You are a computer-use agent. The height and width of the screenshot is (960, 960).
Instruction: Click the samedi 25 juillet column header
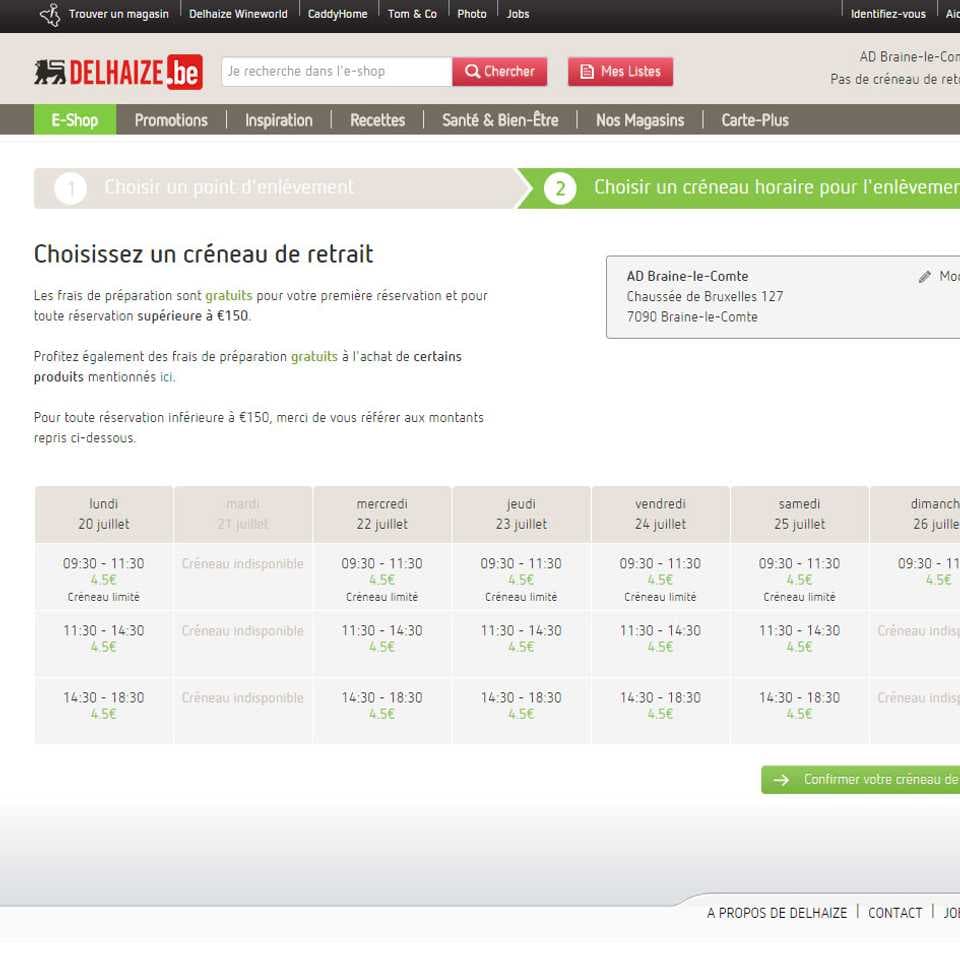click(x=800, y=514)
